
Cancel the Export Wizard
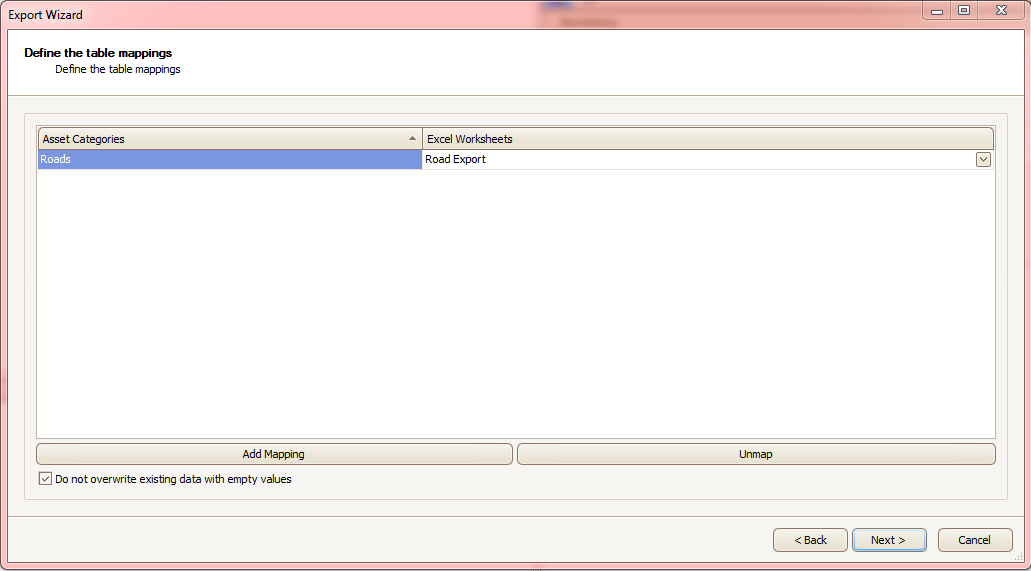click(x=974, y=540)
